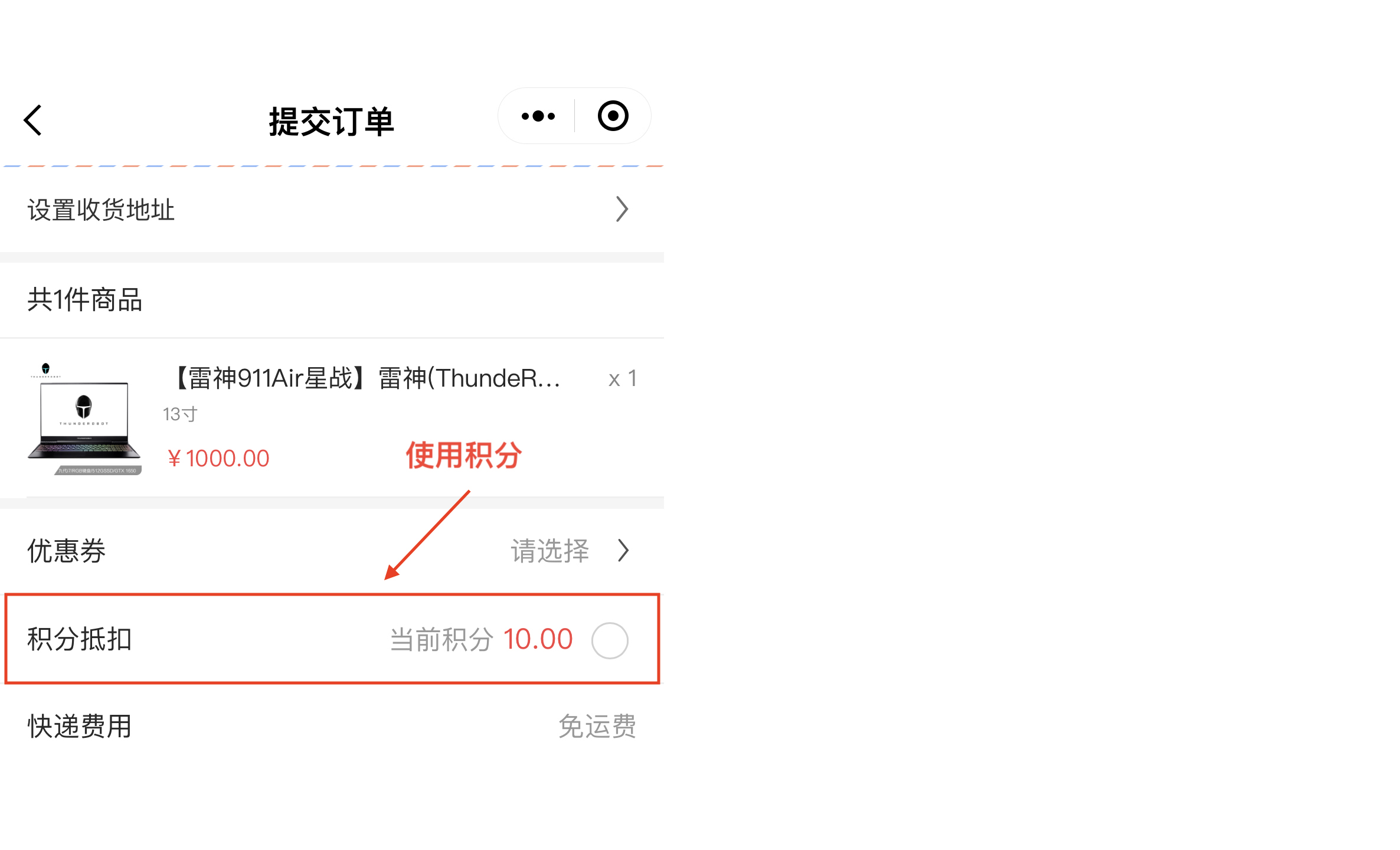Go back using the left arrow
This screenshot has width=1400, height=850.
34,120
